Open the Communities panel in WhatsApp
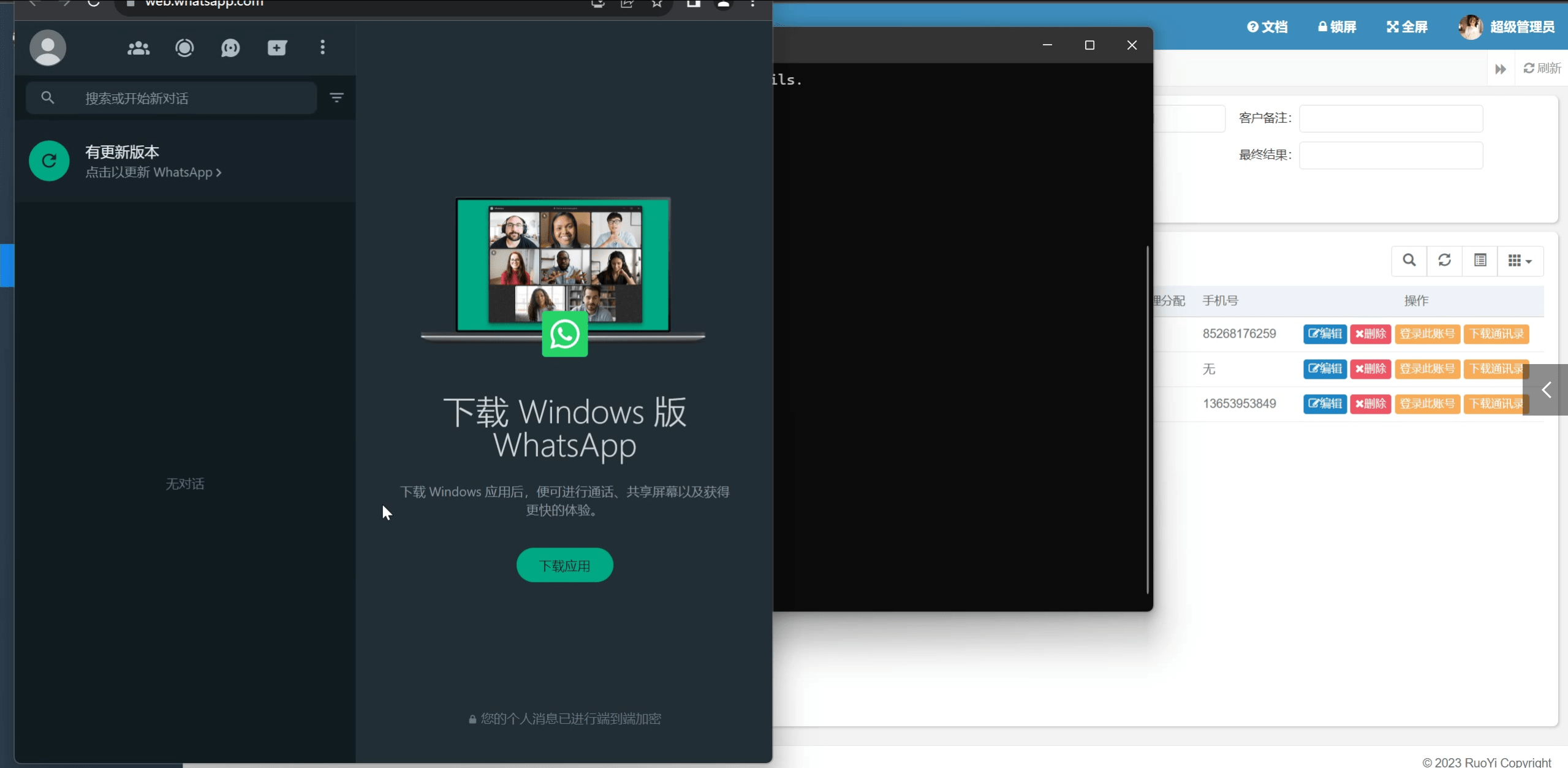The height and width of the screenshot is (768, 1568). point(138,48)
